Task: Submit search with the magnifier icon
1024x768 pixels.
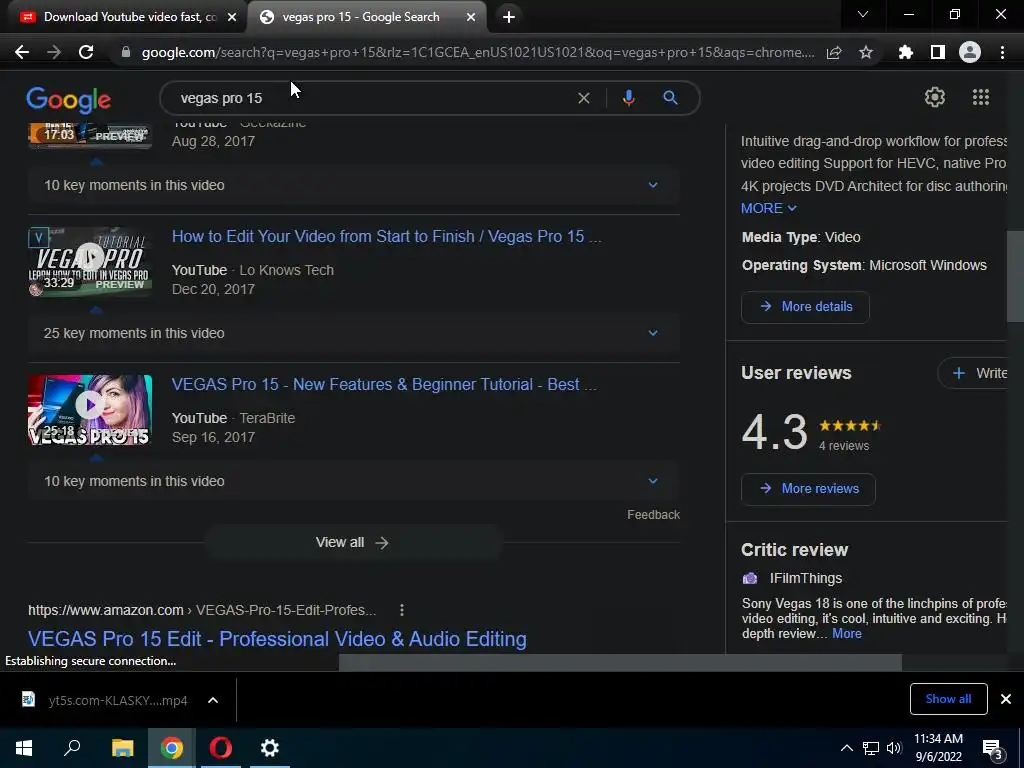Action: 670,98
